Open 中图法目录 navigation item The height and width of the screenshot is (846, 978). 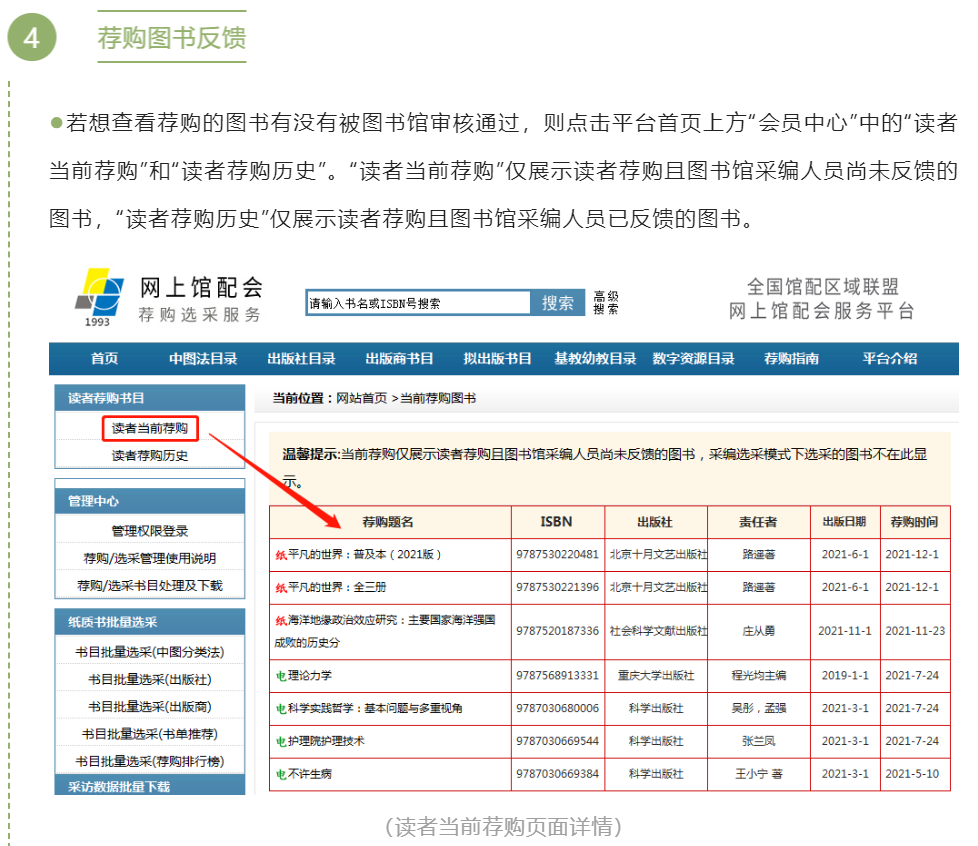pos(202,359)
